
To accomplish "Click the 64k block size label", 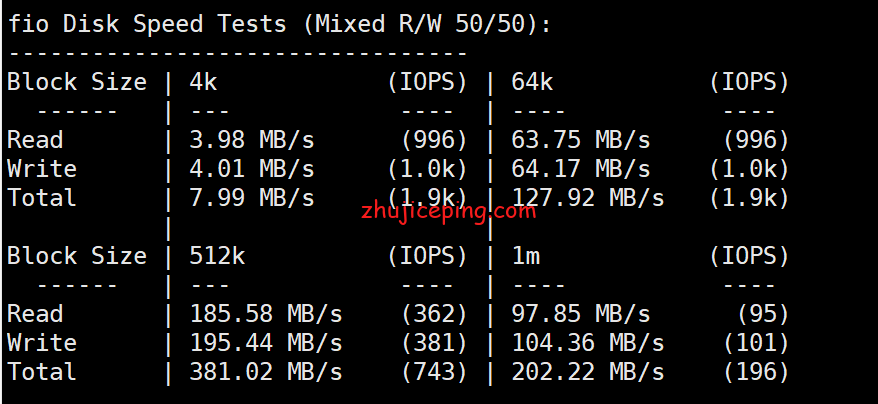I will click(x=532, y=82).
